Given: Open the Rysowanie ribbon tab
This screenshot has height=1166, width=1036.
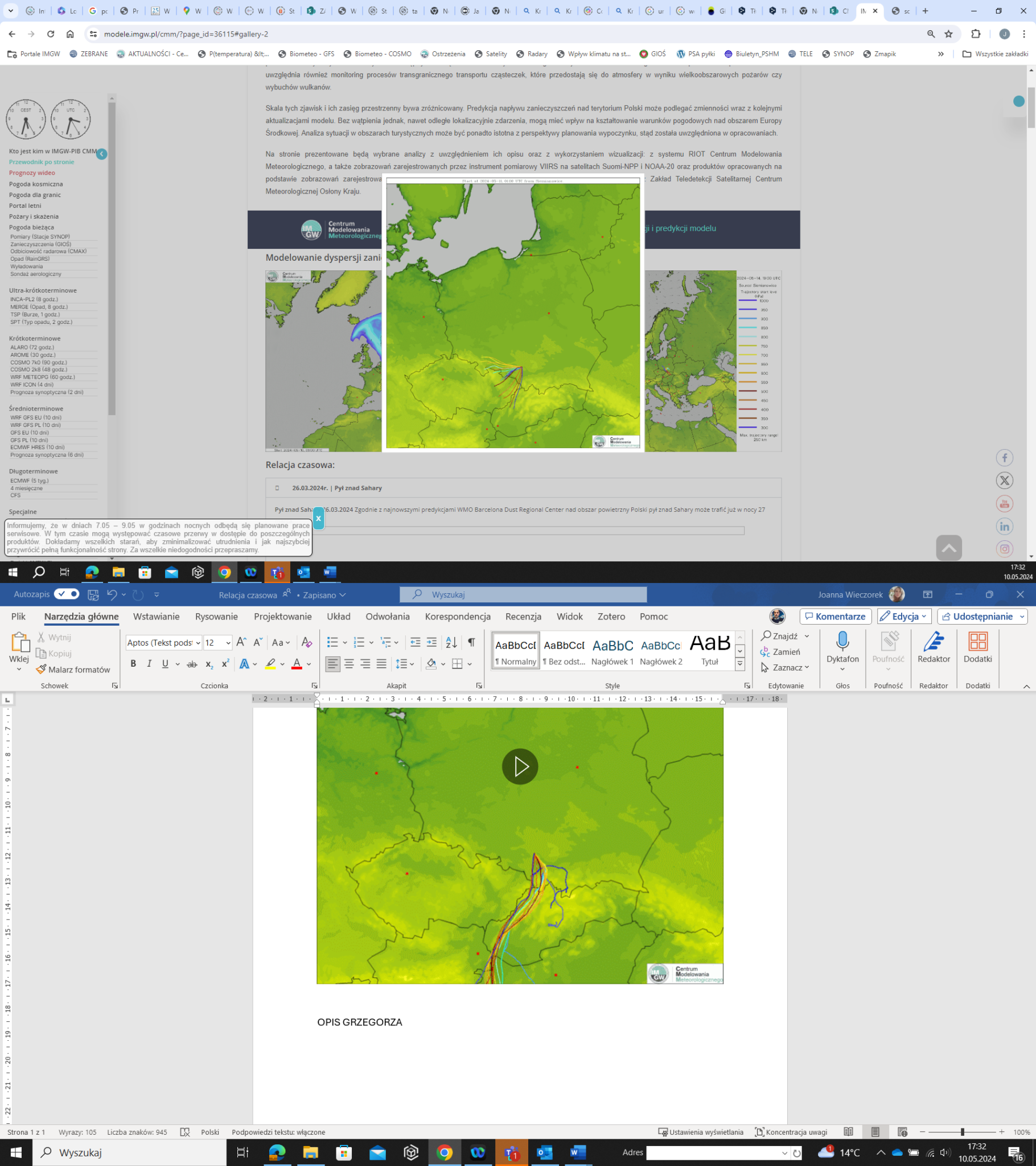Looking at the screenshot, I should click(216, 616).
